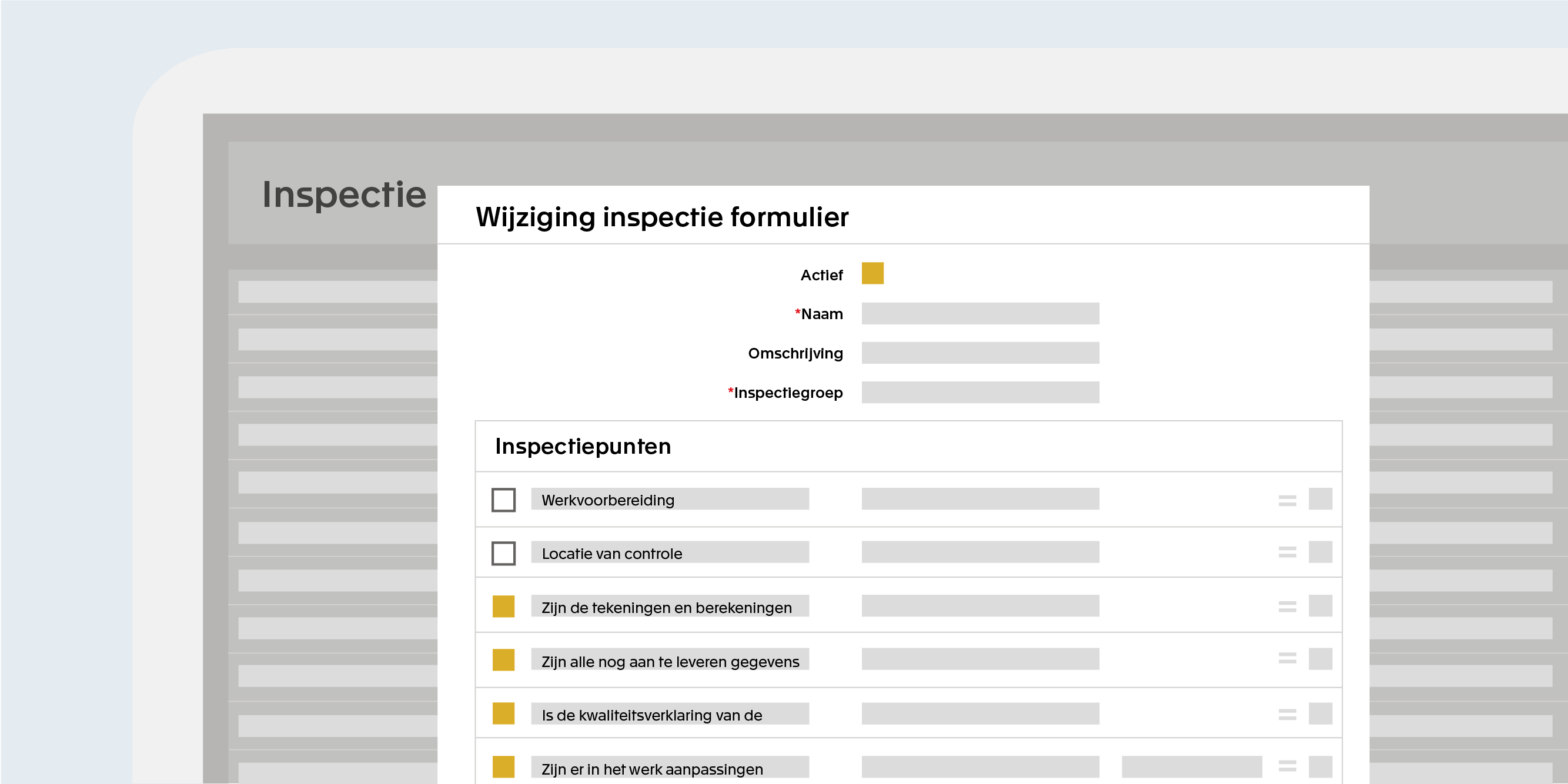Click the drag handle beside "Zijn de tekeningen en berekeningen"
The image size is (1568, 784).
click(x=1286, y=607)
